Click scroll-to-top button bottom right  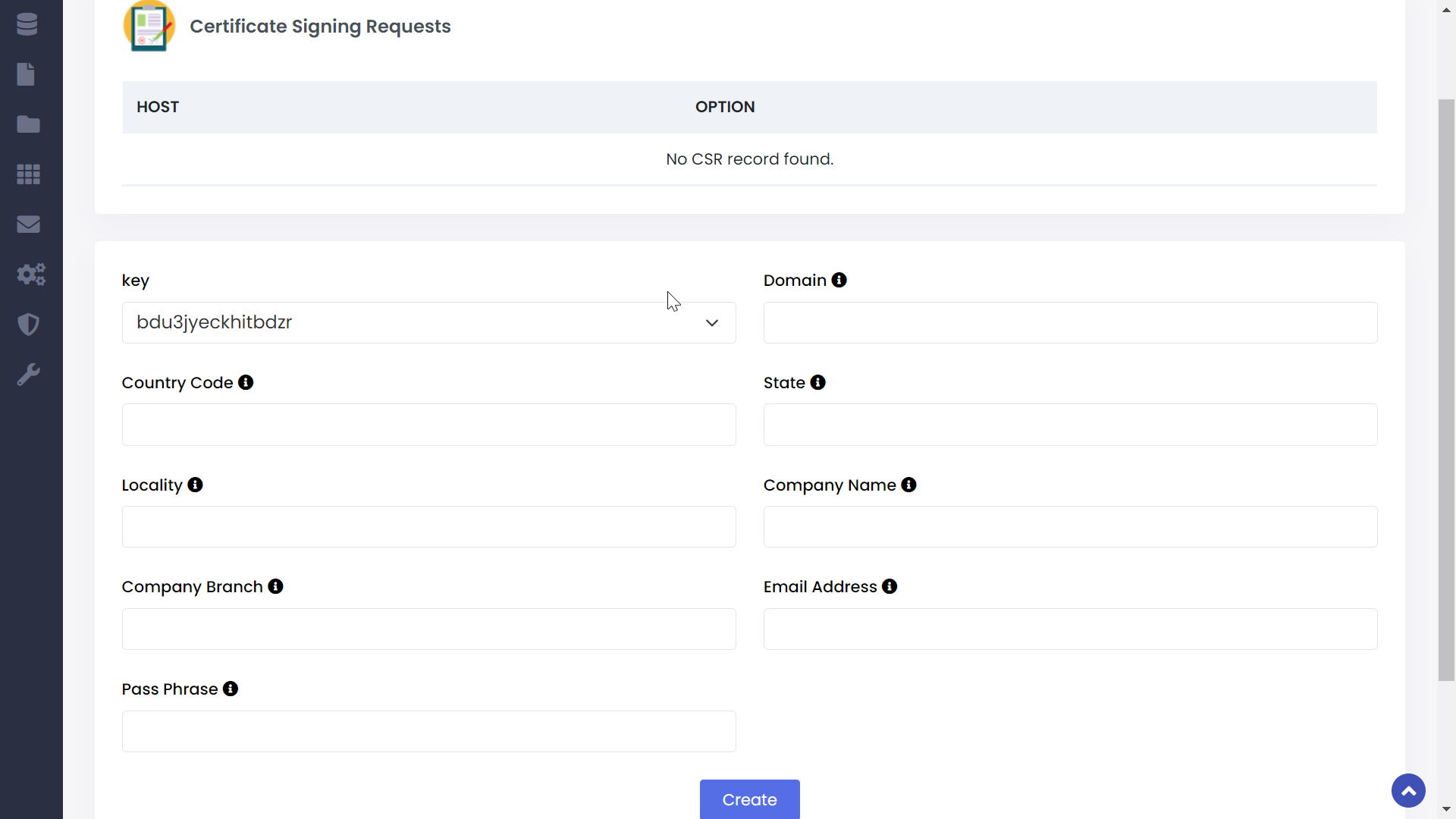(x=1408, y=790)
